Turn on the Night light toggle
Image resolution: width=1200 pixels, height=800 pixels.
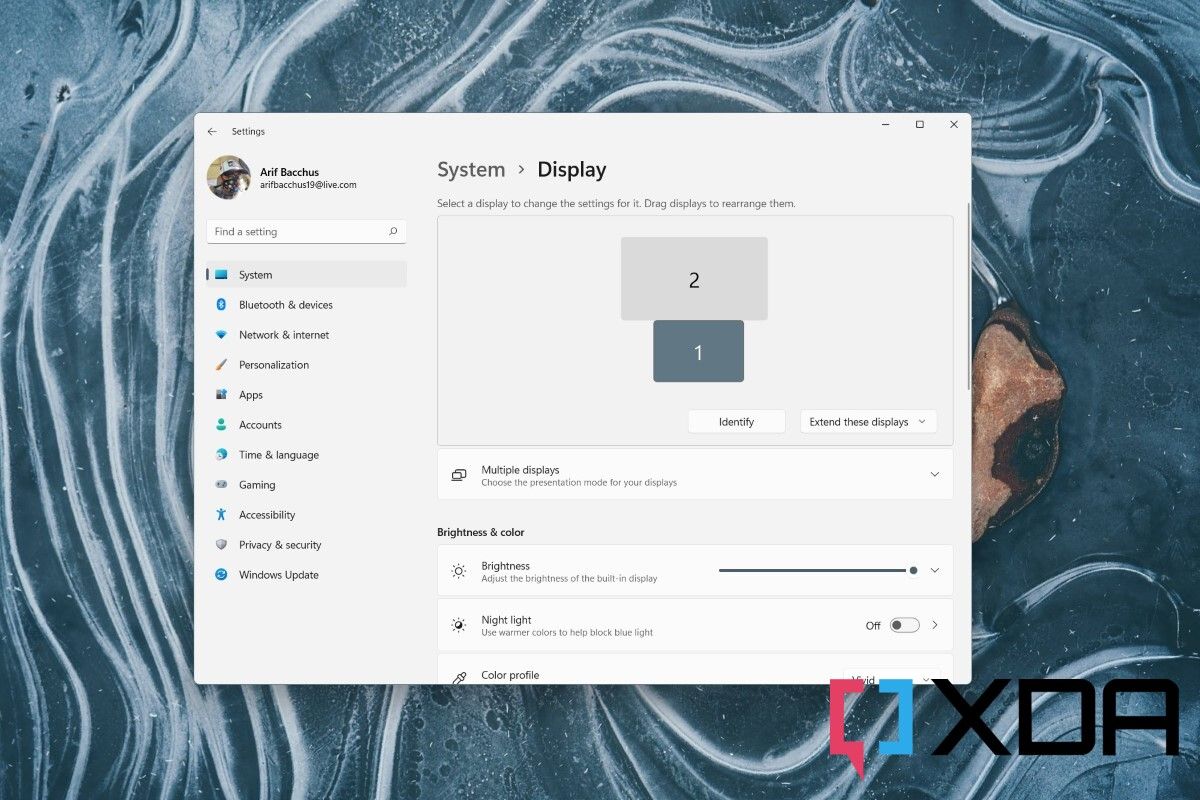[903, 624]
